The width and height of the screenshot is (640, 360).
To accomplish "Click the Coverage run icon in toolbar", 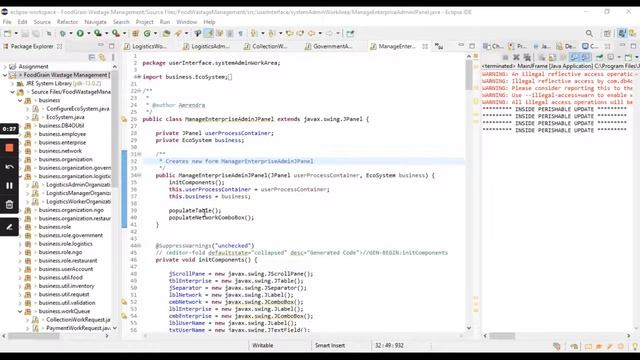I will tap(98, 33).
